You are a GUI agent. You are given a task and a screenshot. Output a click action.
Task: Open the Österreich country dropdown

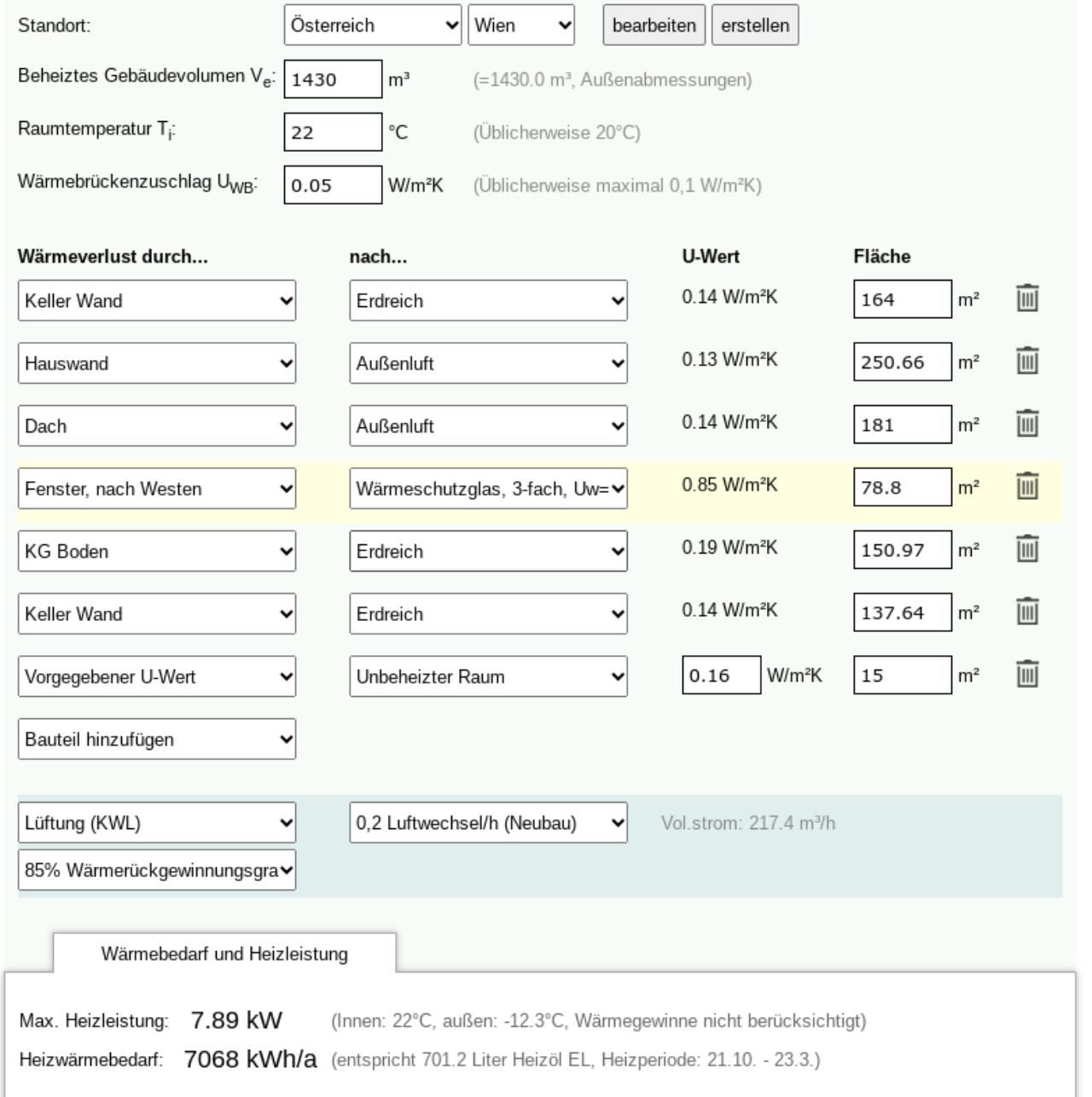(x=373, y=26)
